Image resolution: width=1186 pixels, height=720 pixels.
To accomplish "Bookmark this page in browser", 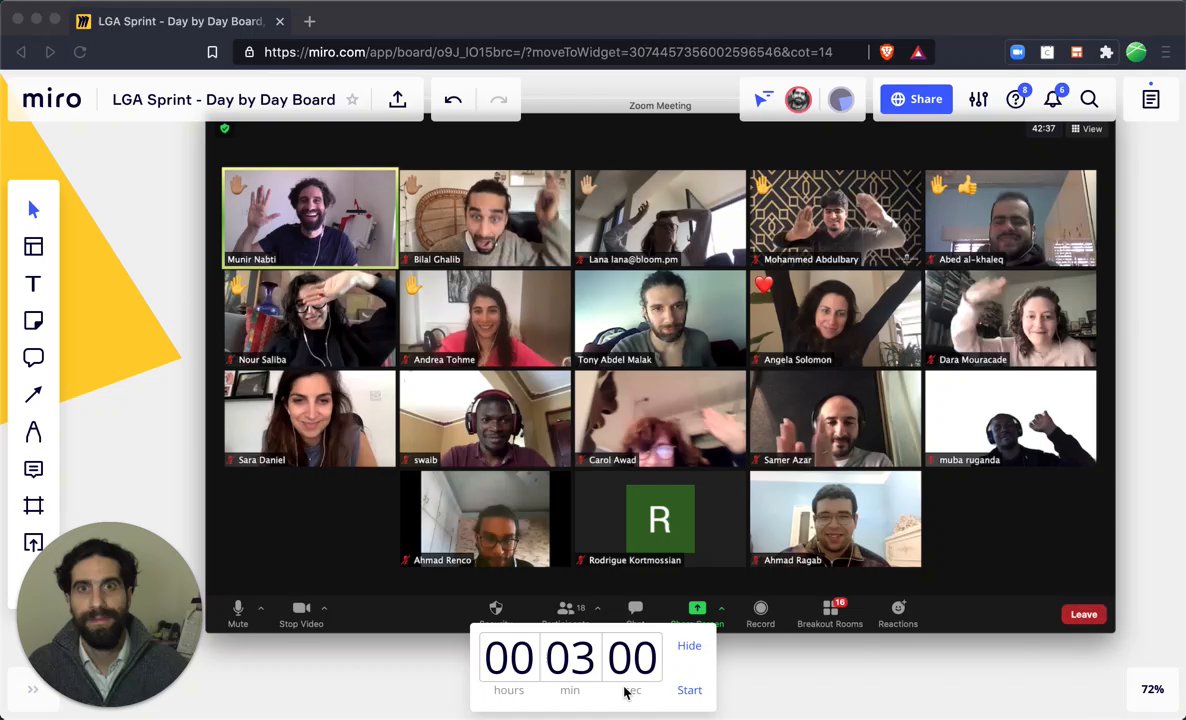I will (x=213, y=52).
